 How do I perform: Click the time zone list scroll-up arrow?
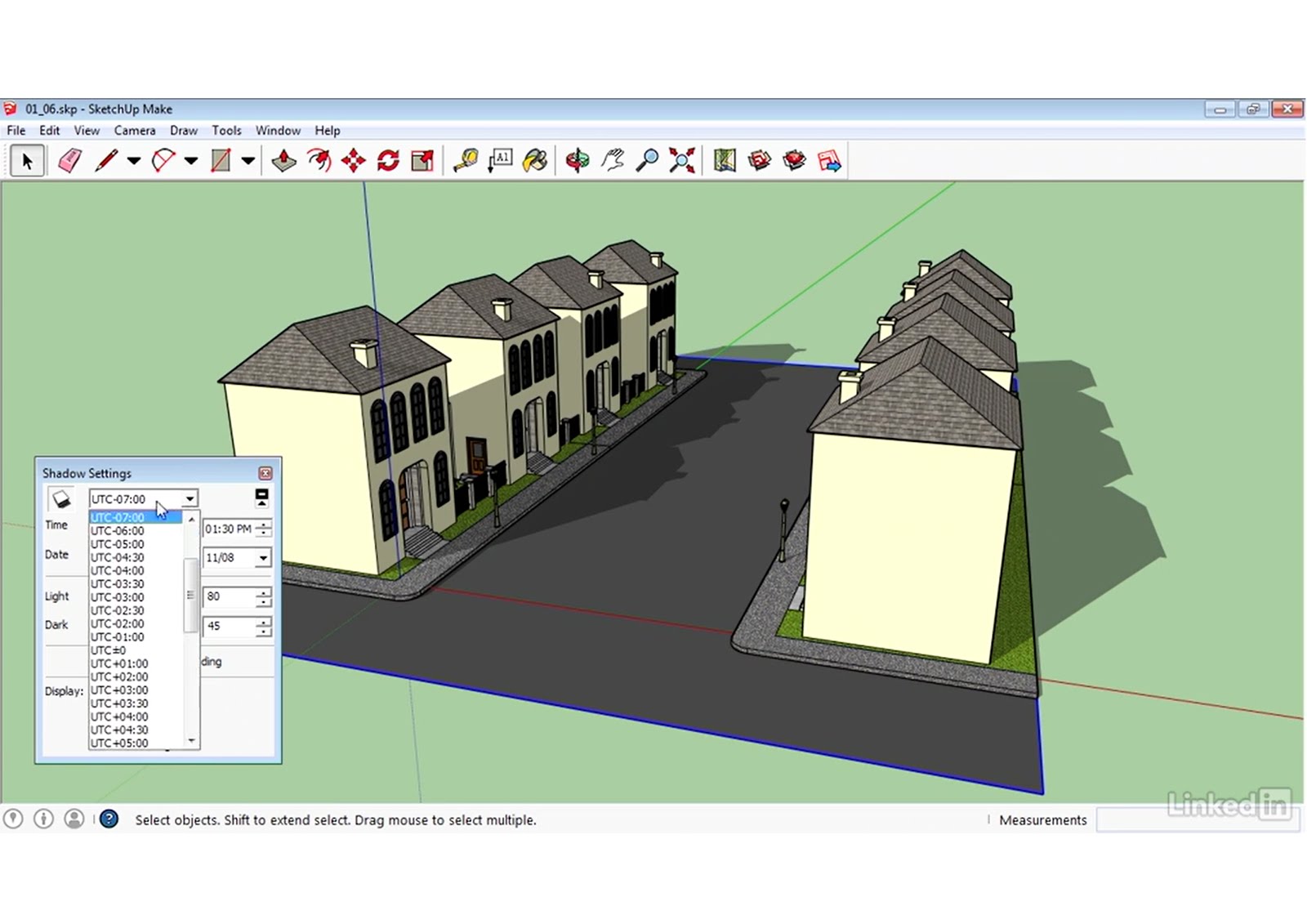191,519
